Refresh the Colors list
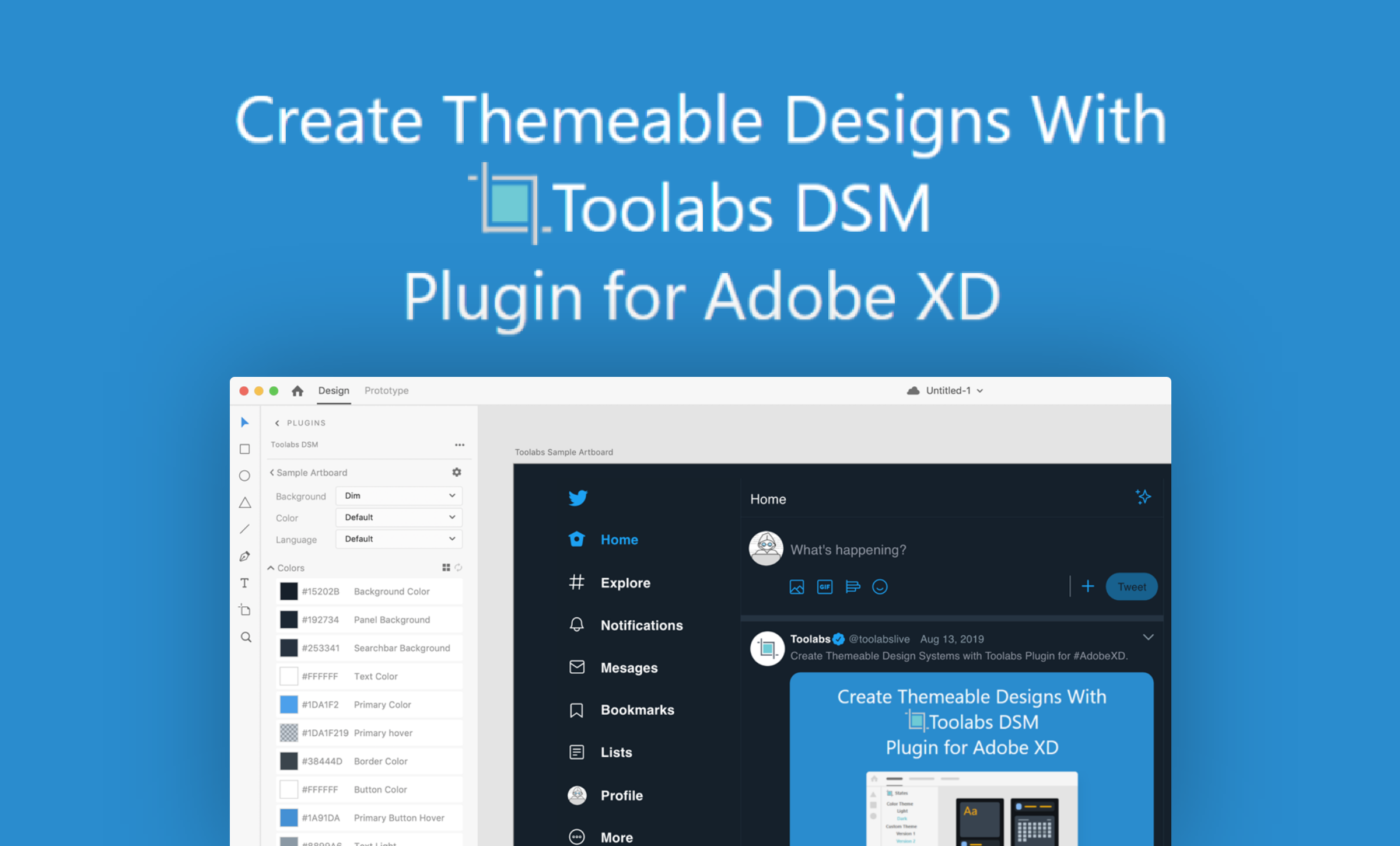 [459, 567]
